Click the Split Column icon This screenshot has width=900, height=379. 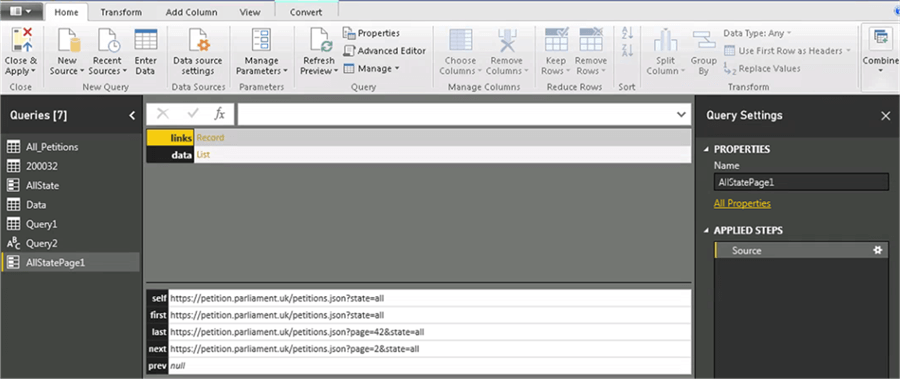pyautogui.click(x=666, y=40)
